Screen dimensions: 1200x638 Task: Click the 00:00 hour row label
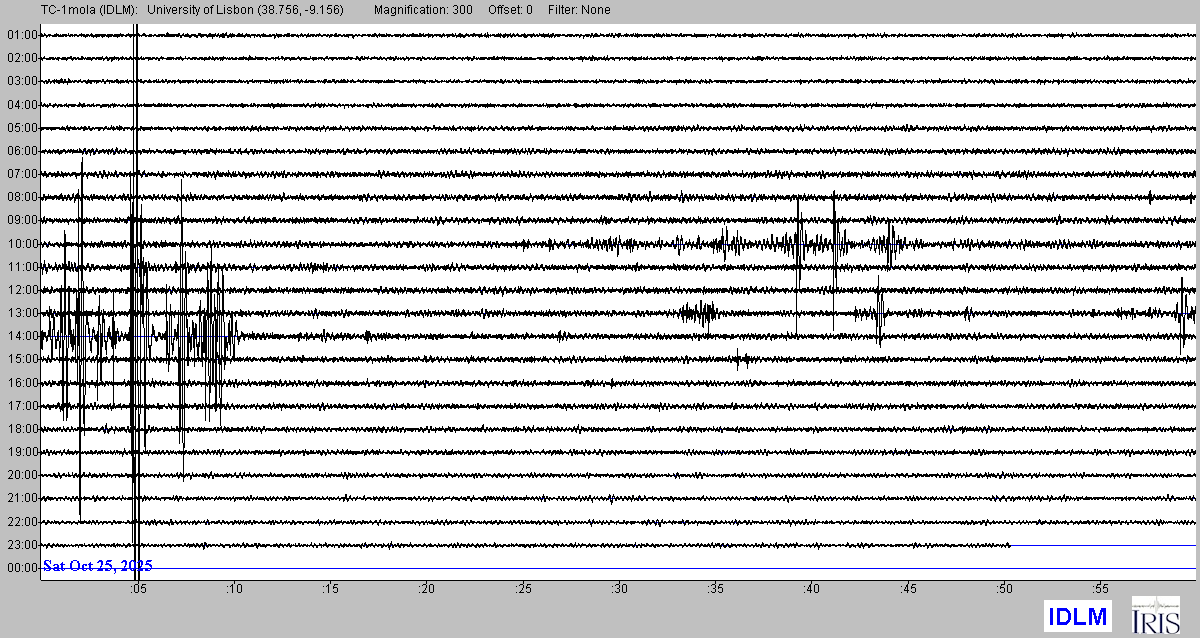(x=22, y=568)
